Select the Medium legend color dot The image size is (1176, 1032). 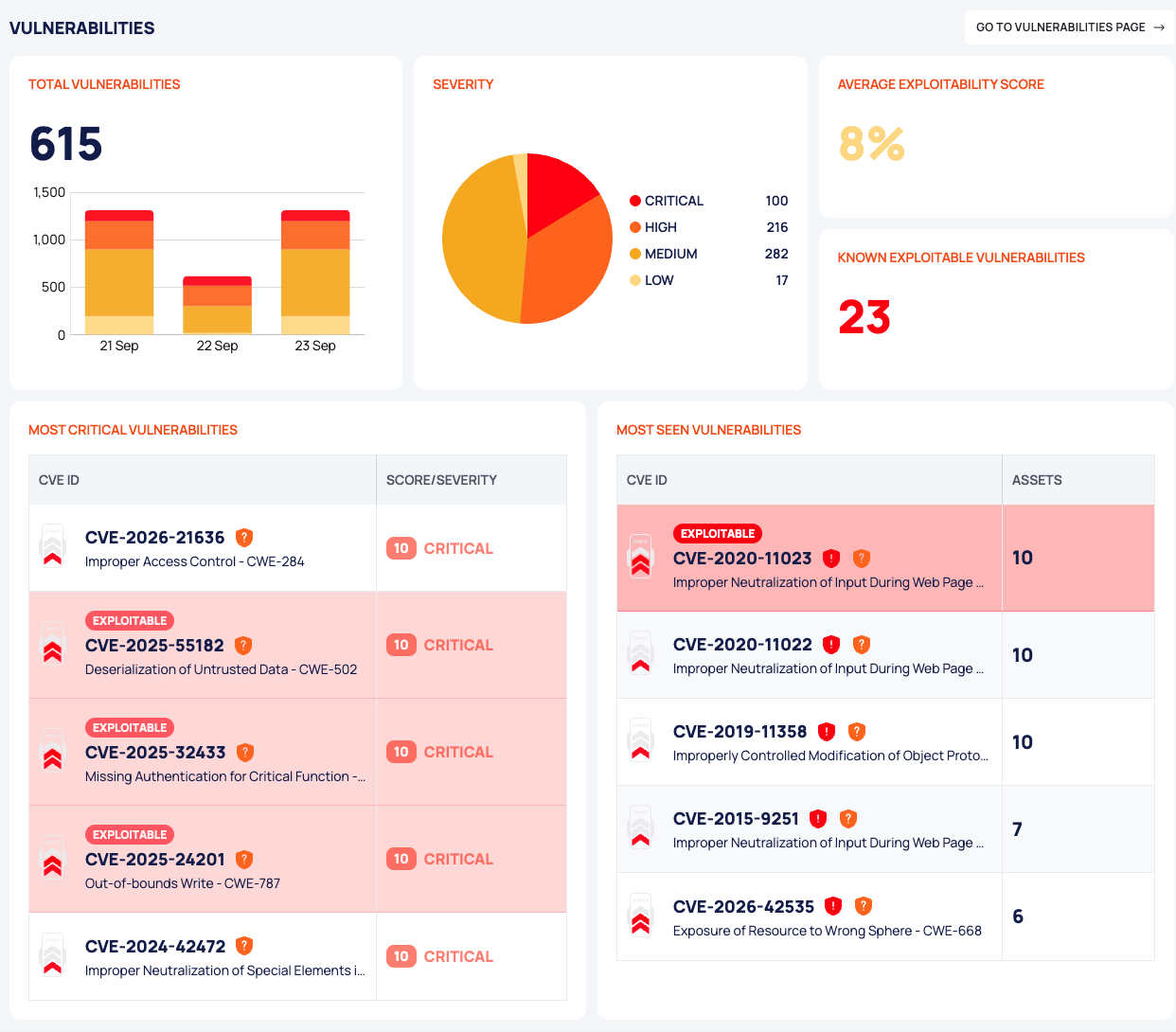(x=635, y=254)
